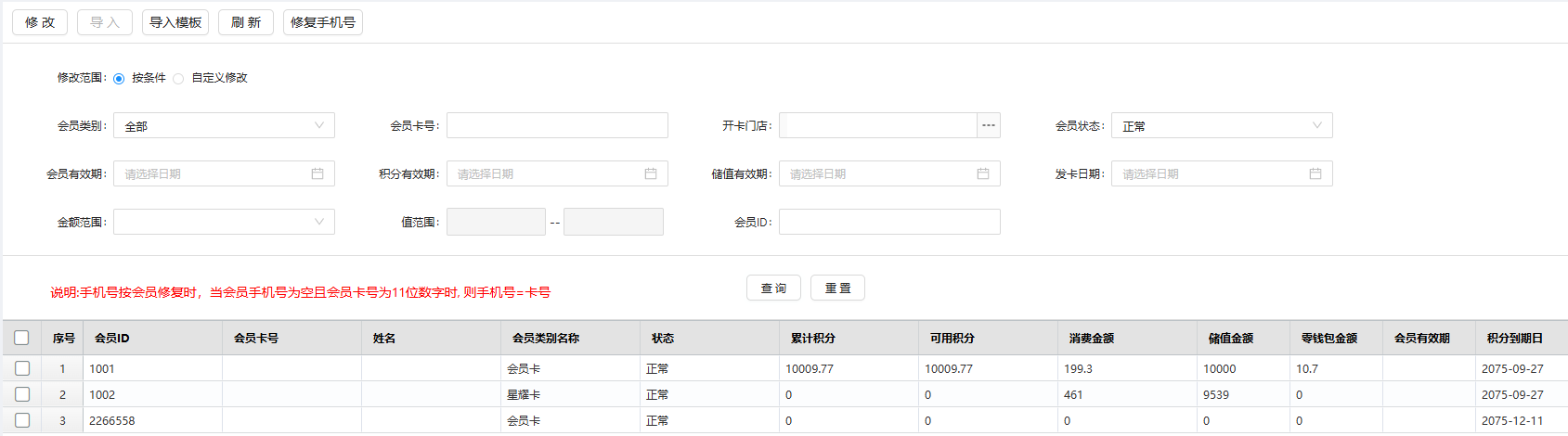Open calendar icon for 储值有效期 date field
Viewport: 1568px width, 436px height.
click(983, 173)
